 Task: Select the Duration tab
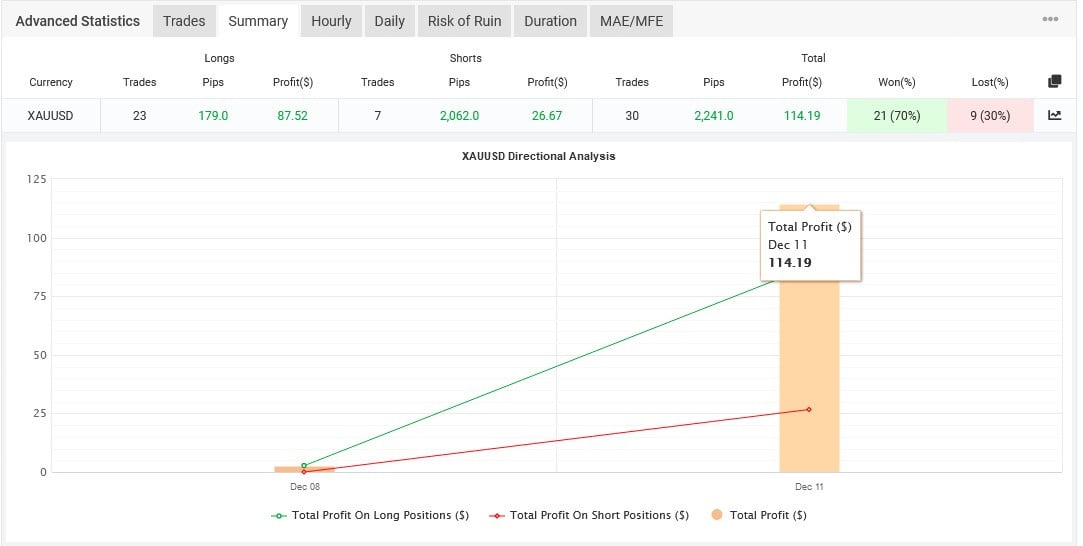click(550, 21)
